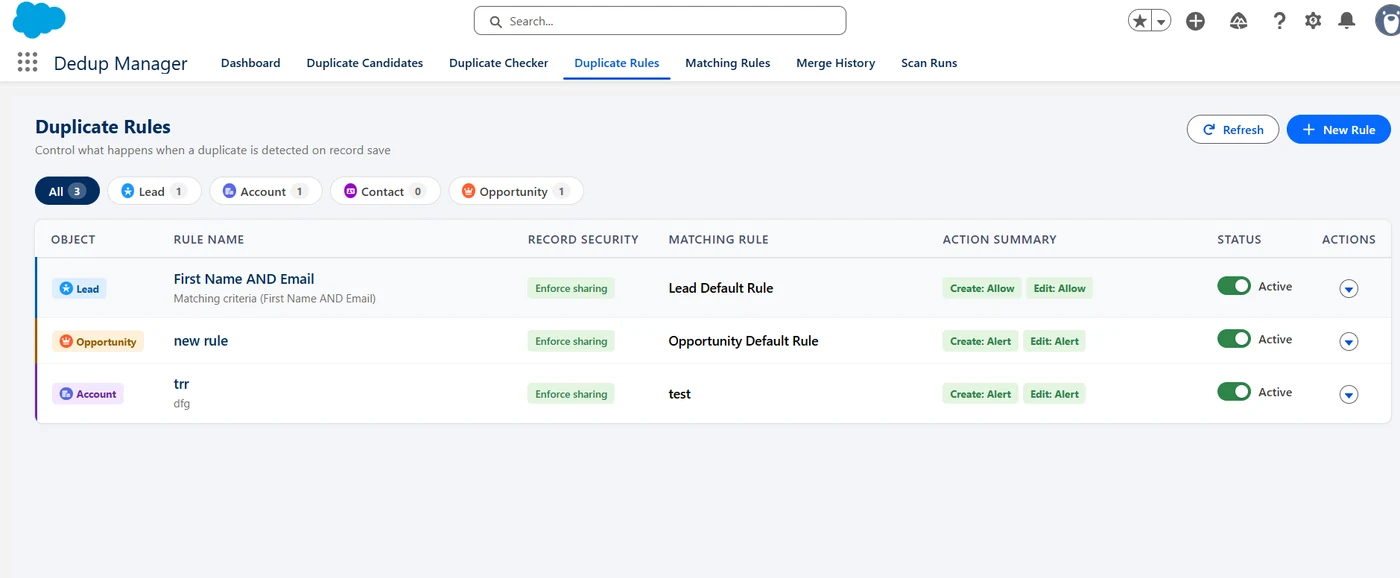
Task: Disable the Opportunity 'new rule' Active toggle
Action: tap(1234, 339)
